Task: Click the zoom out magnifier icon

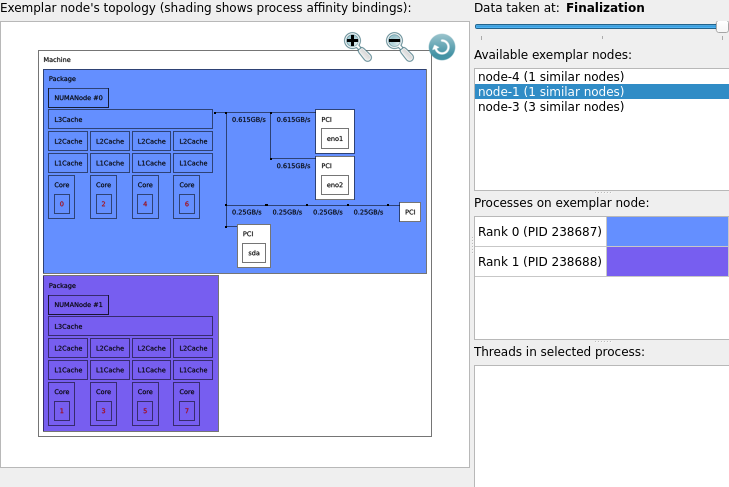Action: [x=399, y=45]
